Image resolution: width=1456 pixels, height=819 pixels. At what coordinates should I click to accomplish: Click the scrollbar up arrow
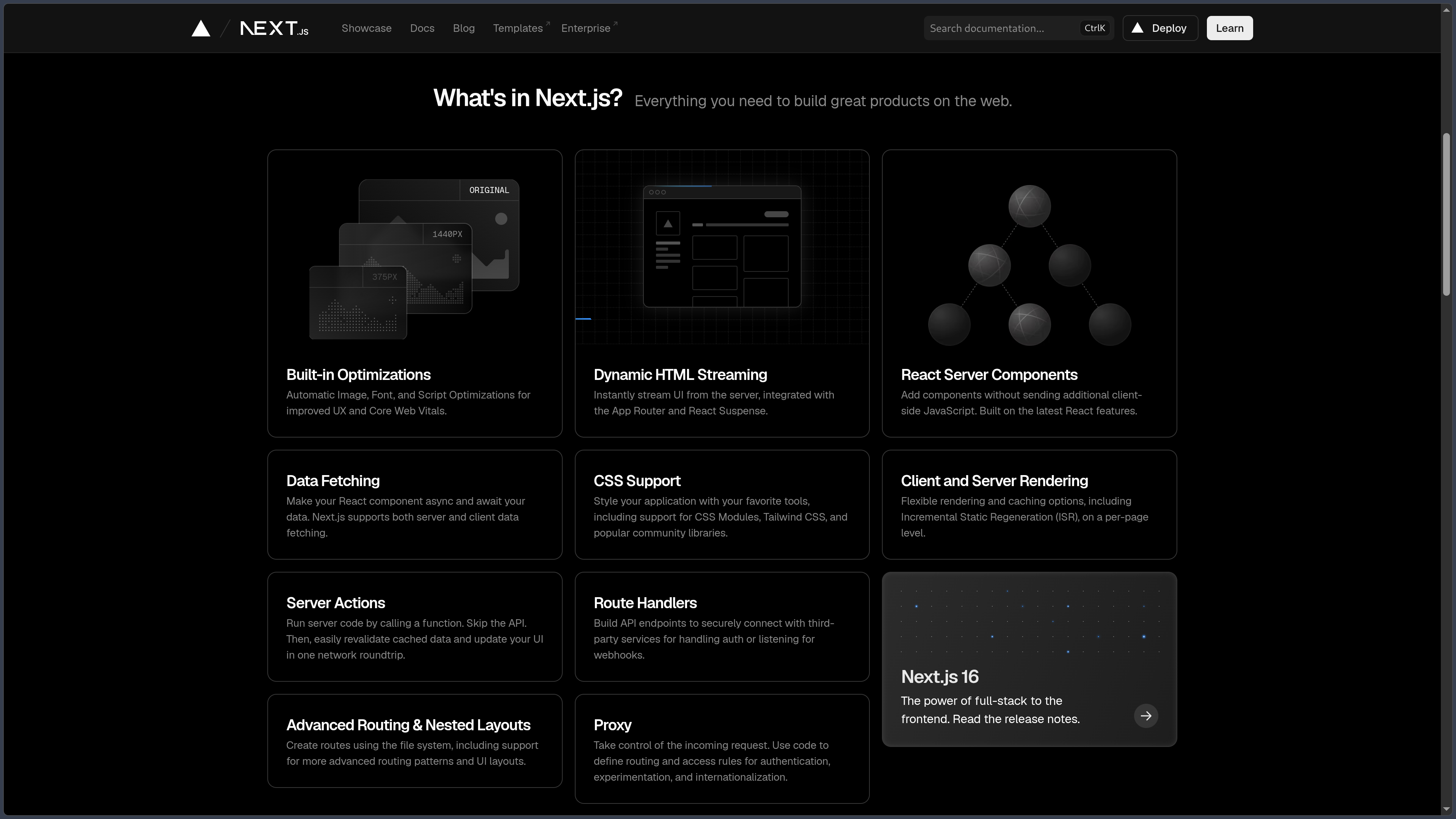click(x=1447, y=9)
